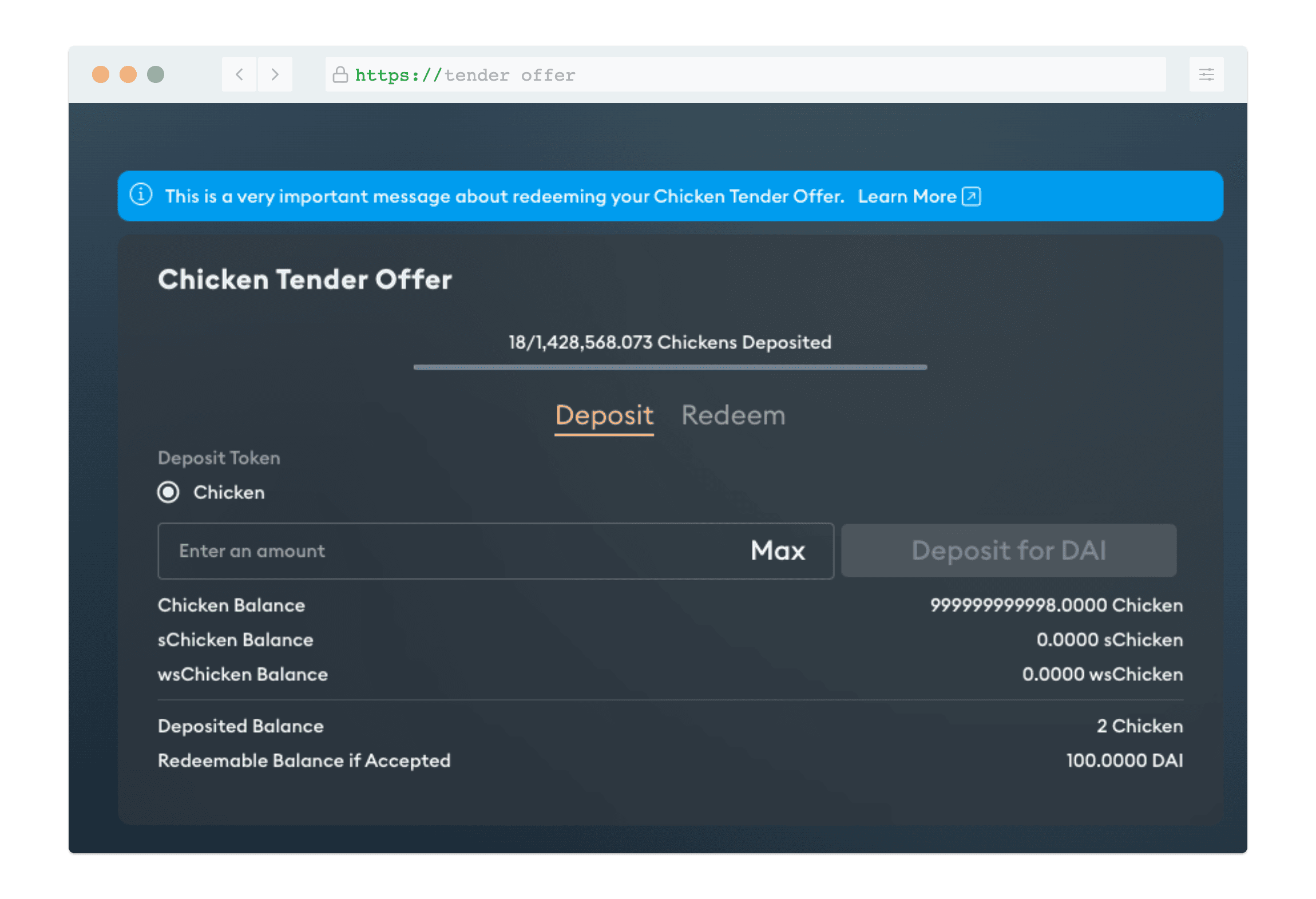1316x899 pixels.
Task: Click the 0.0000 wsChicken value
Action: (x=1103, y=674)
